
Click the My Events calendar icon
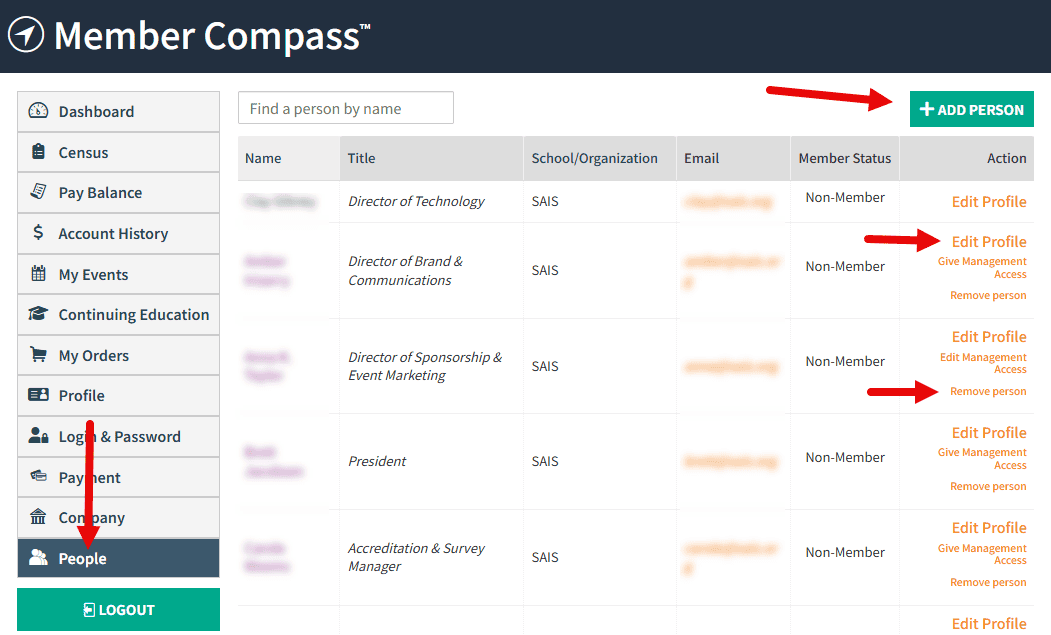pos(38,274)
